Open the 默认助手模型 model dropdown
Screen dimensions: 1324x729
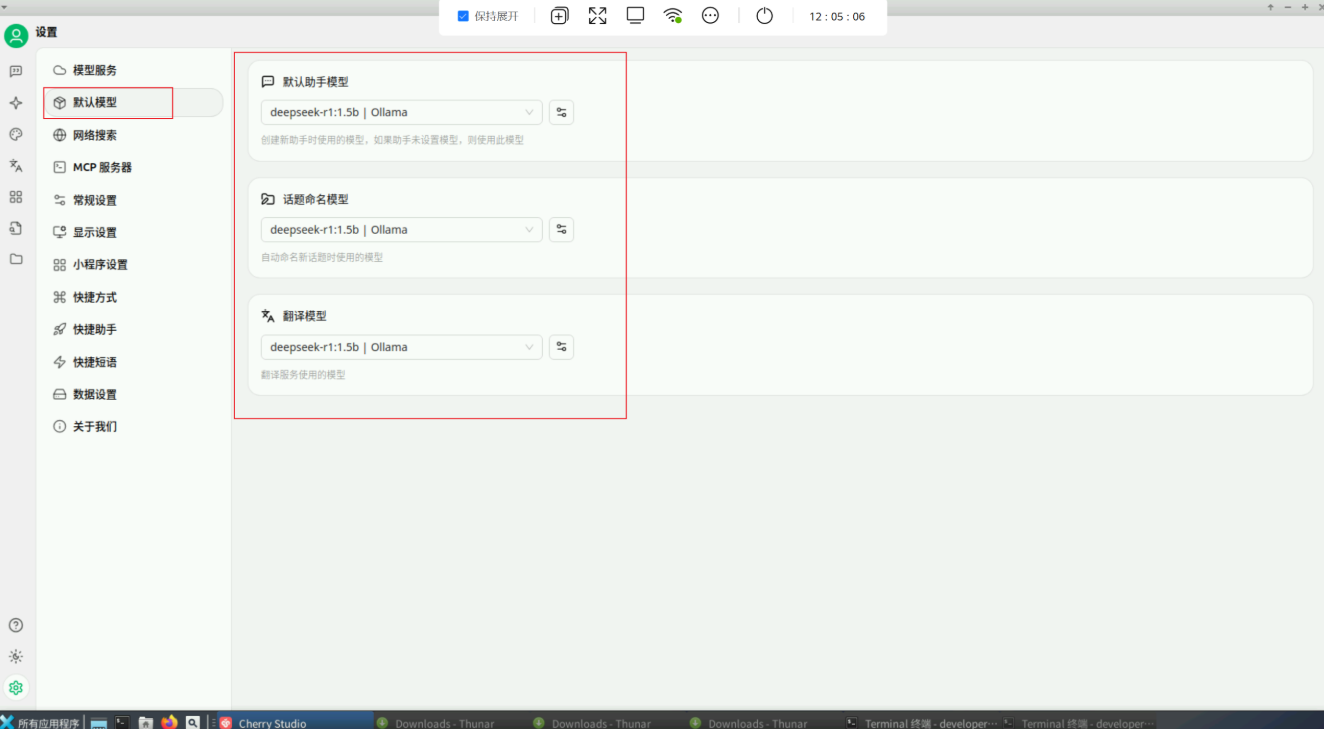(401, 112)
